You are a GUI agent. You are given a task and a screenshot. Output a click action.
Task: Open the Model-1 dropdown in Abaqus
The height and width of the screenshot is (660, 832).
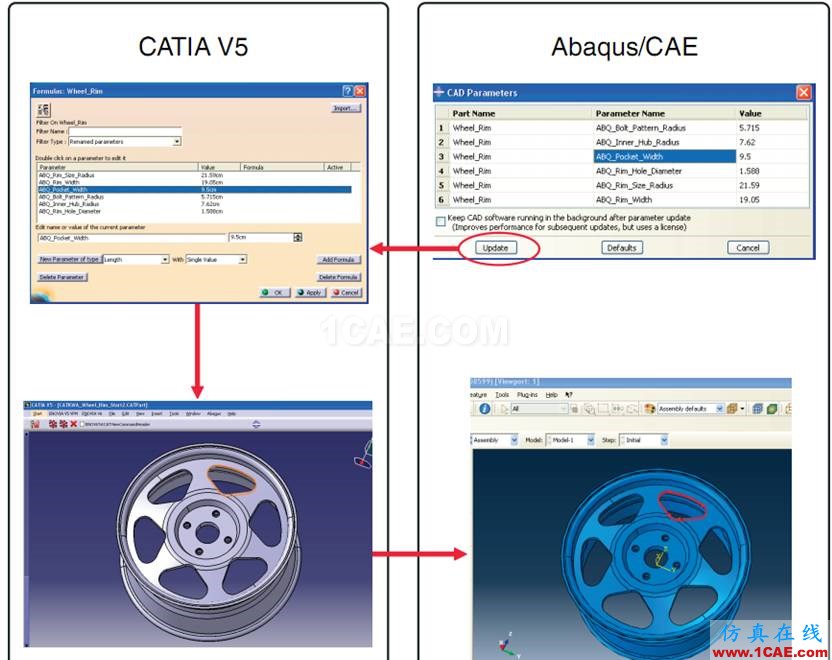coord(591,440)
